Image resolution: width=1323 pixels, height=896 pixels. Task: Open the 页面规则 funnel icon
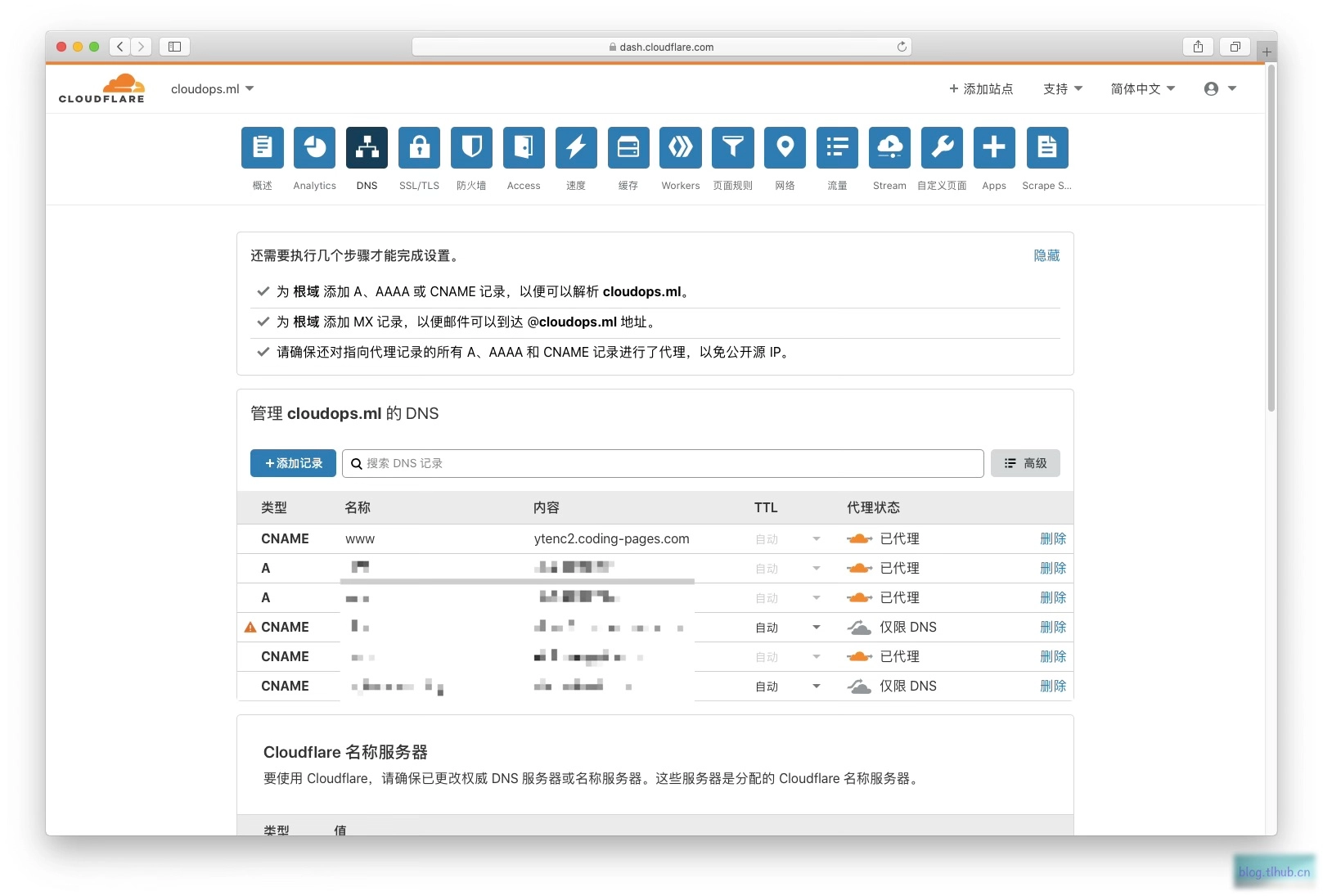coord(732,147)
